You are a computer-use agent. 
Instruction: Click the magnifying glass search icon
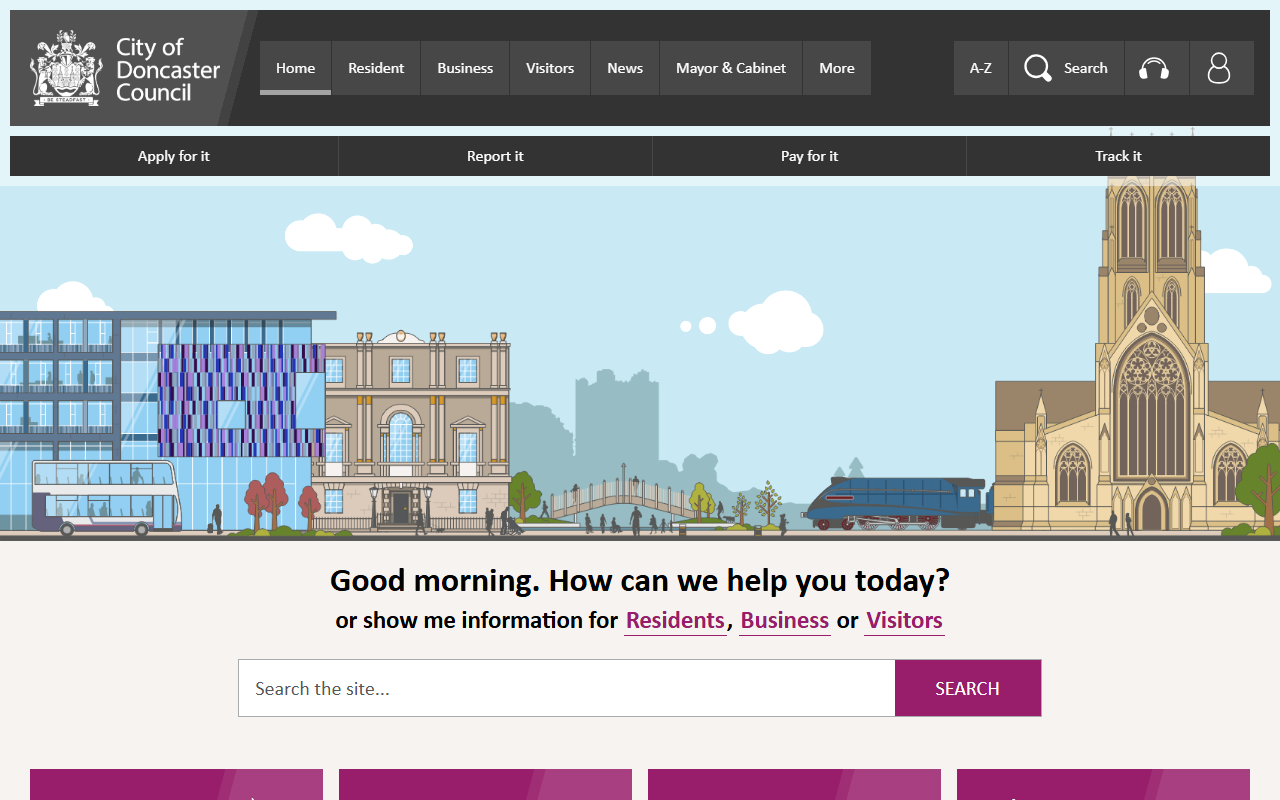point(1038,68)
